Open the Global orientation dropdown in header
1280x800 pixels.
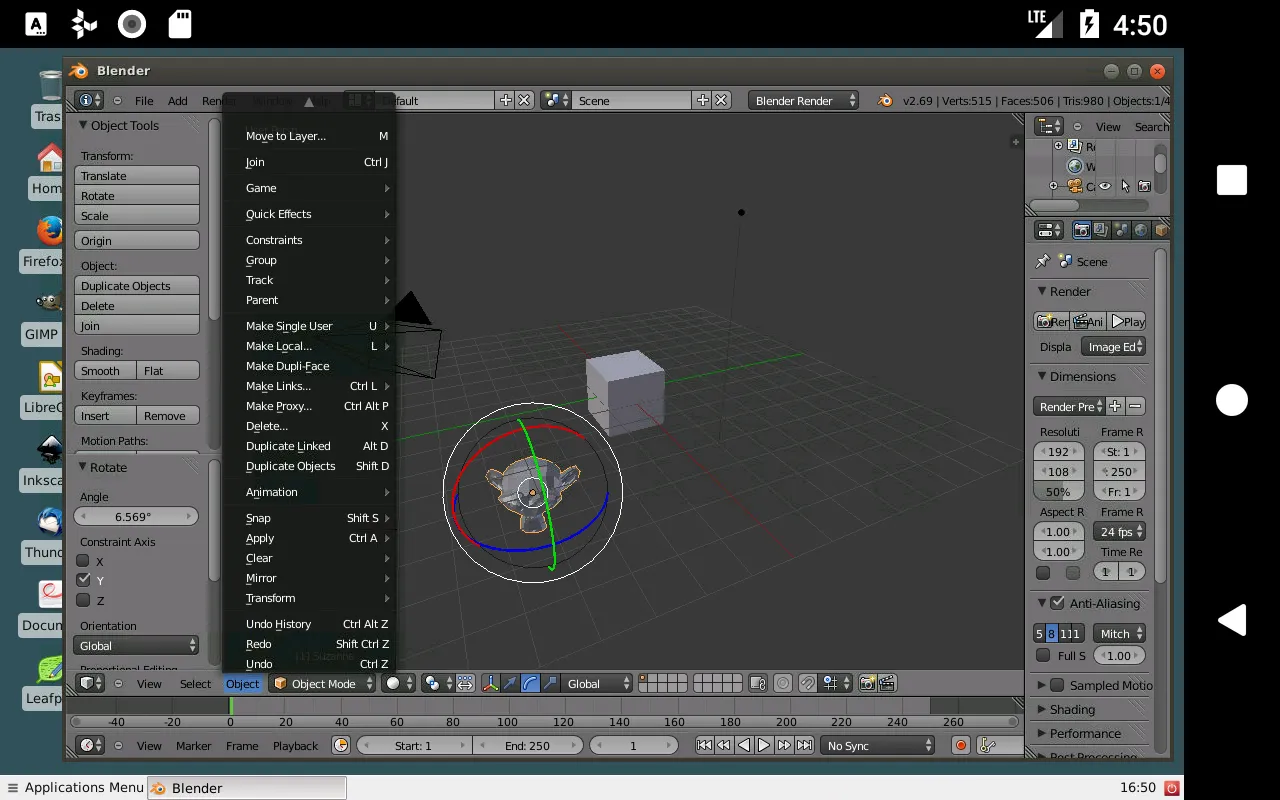click(x=597, y=684)
